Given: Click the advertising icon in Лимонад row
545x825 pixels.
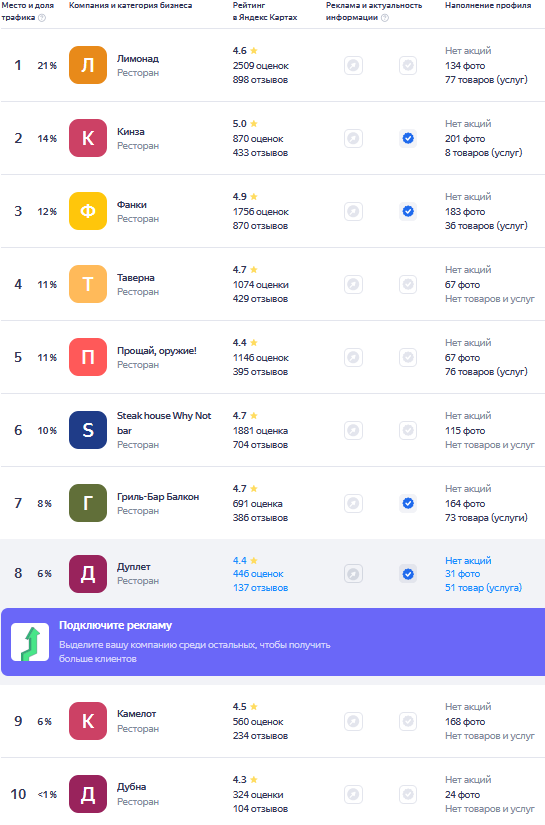Looking at the screenshot, I should [354, 66].
